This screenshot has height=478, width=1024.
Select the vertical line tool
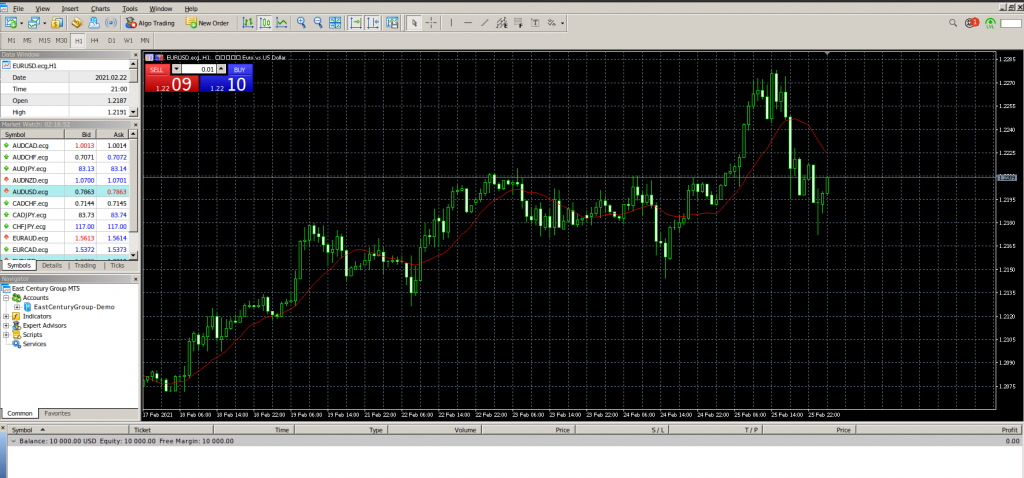click(451, 23)
